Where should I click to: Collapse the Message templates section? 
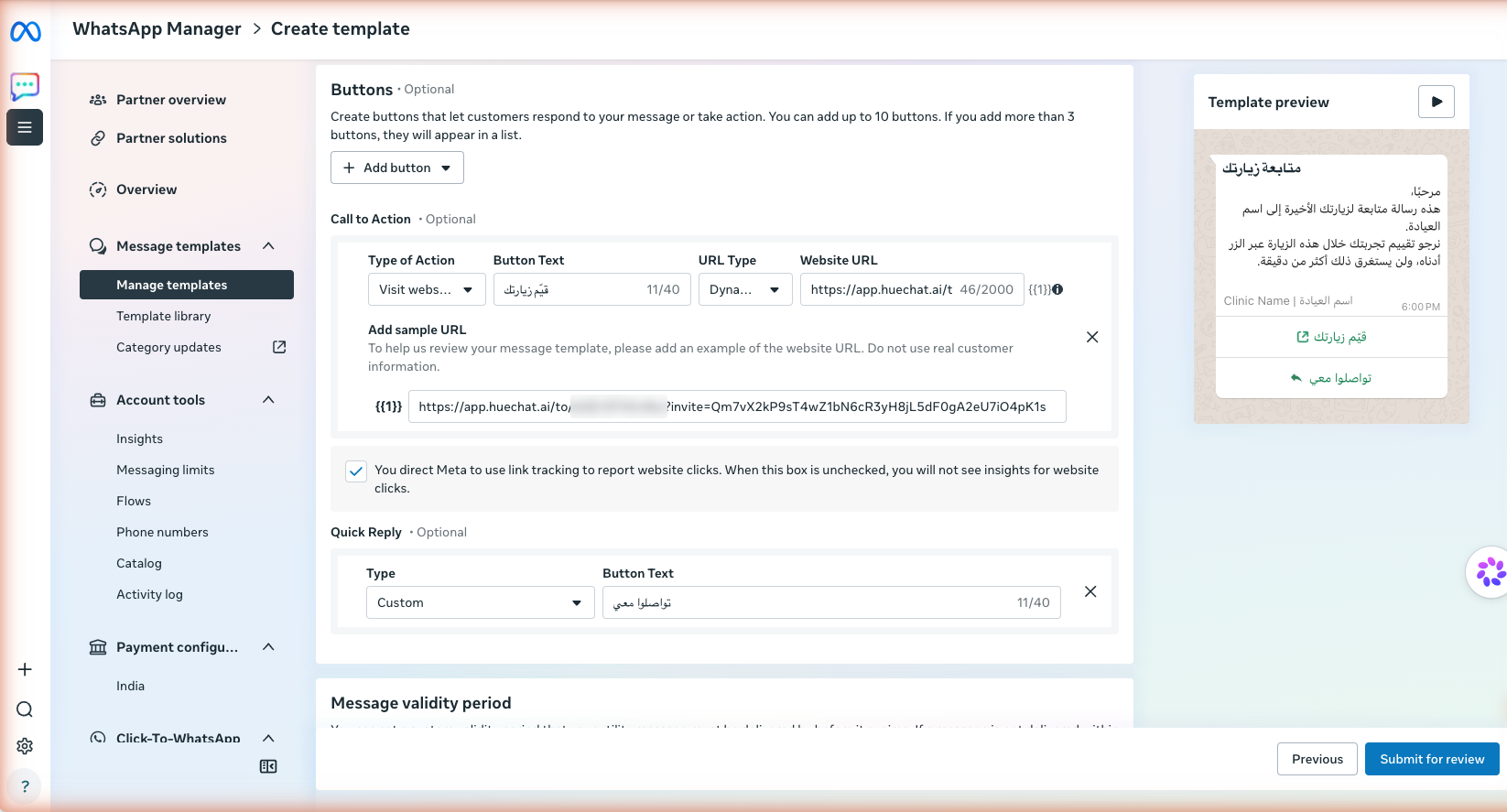click(x=268, y=245)
